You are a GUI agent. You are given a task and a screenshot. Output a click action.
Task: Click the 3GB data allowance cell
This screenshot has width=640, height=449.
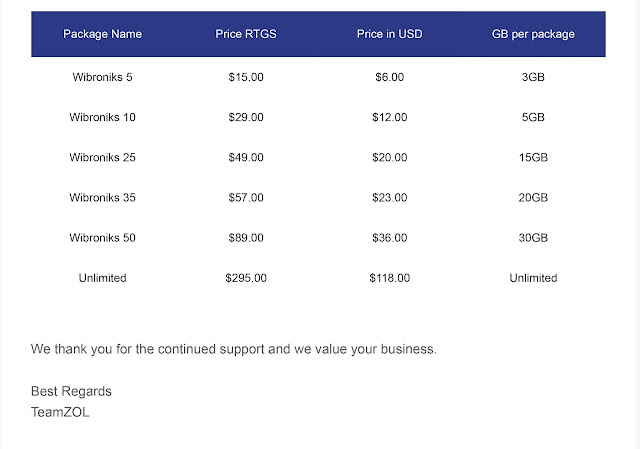[533, 77]
